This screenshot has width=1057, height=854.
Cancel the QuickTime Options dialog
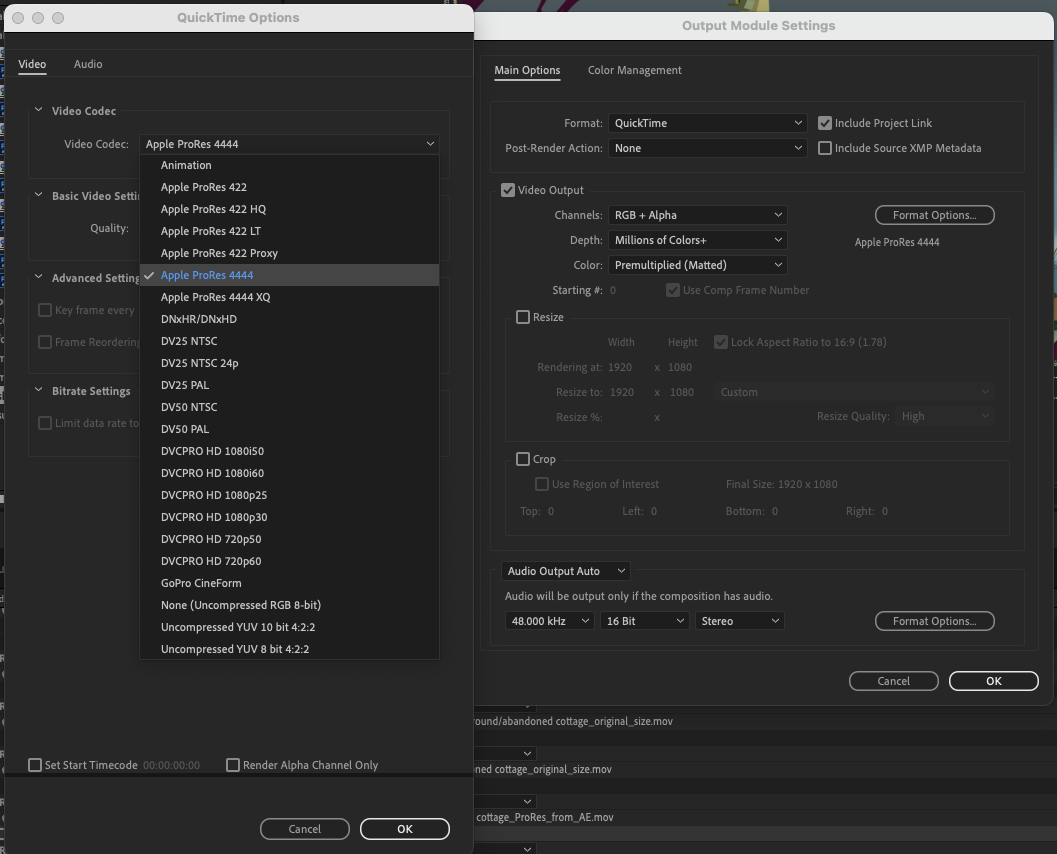[305, 829]
